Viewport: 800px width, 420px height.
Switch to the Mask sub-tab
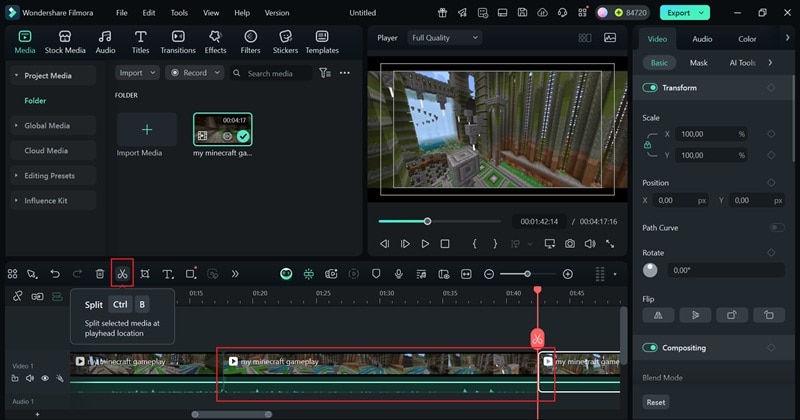[698, 63]
